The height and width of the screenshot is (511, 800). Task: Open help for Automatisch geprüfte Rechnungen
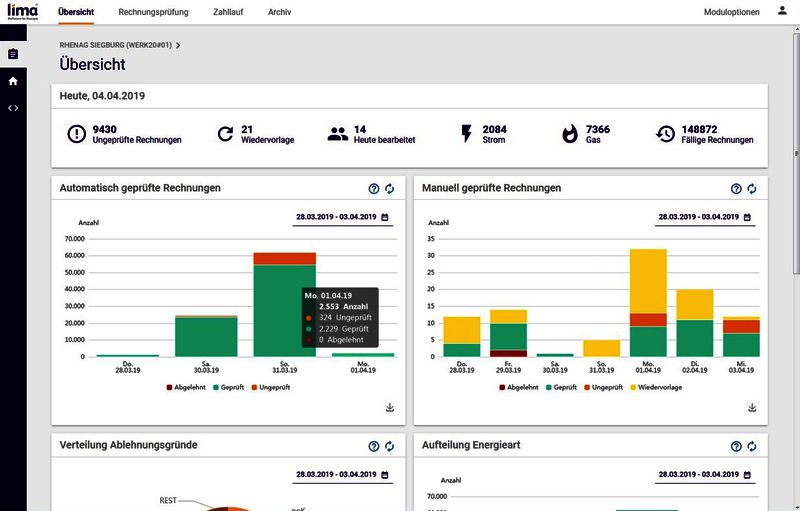tap(374, 188)
